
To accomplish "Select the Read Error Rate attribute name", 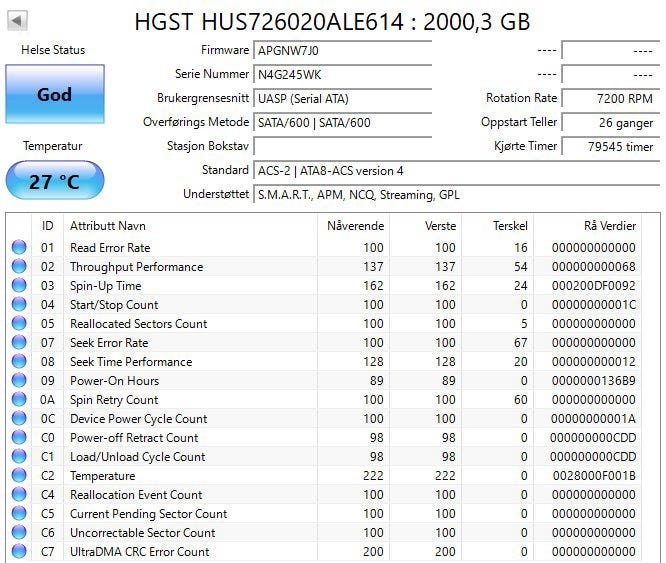I will pyautogui.click(x=110, y=248).
